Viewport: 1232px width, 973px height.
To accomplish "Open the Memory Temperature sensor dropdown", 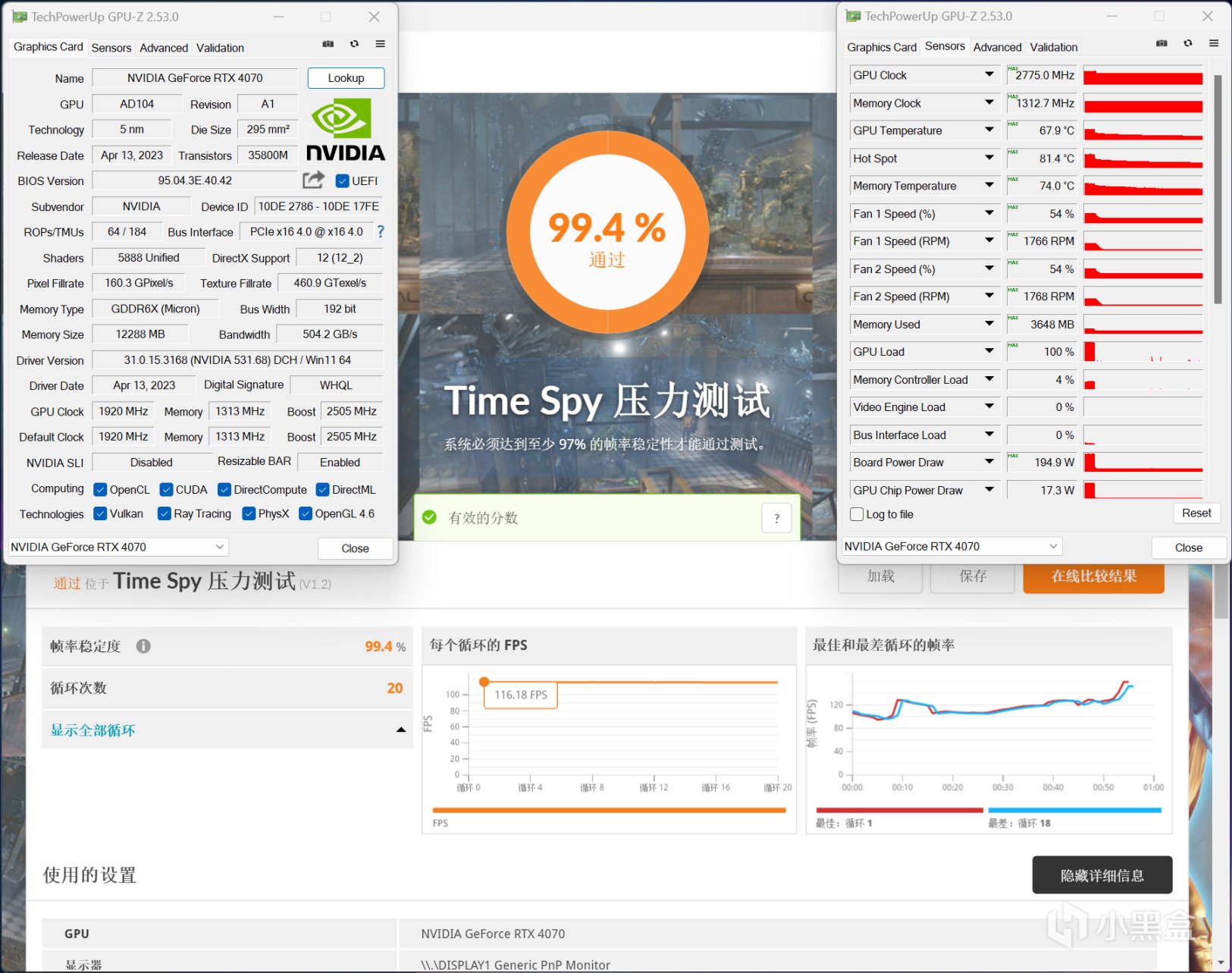I will point(989,186).
